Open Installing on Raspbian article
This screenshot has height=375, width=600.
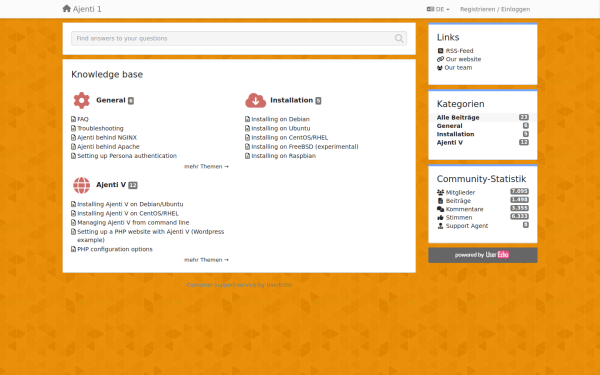[283, 156]
